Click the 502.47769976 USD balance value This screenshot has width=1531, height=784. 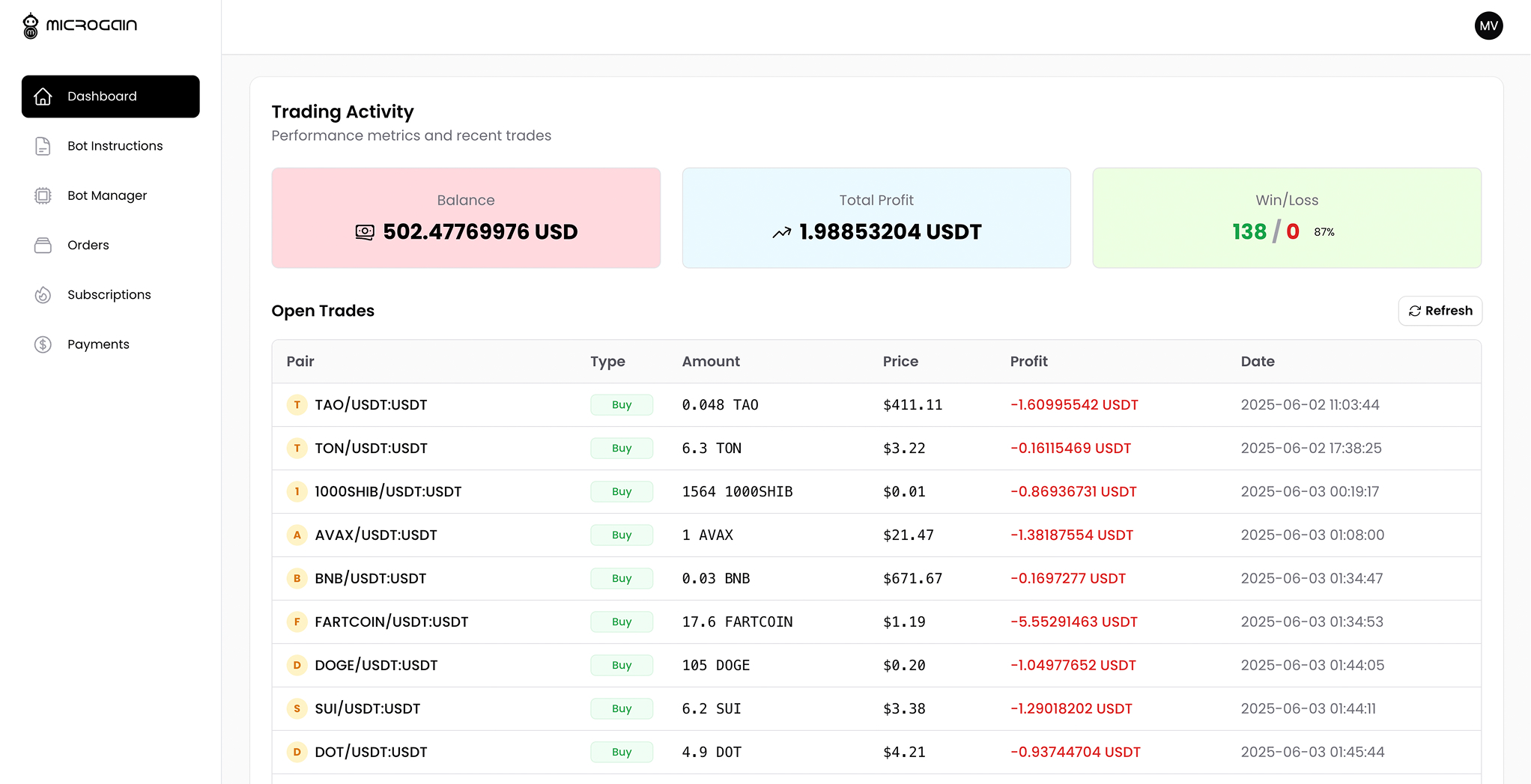480,232
